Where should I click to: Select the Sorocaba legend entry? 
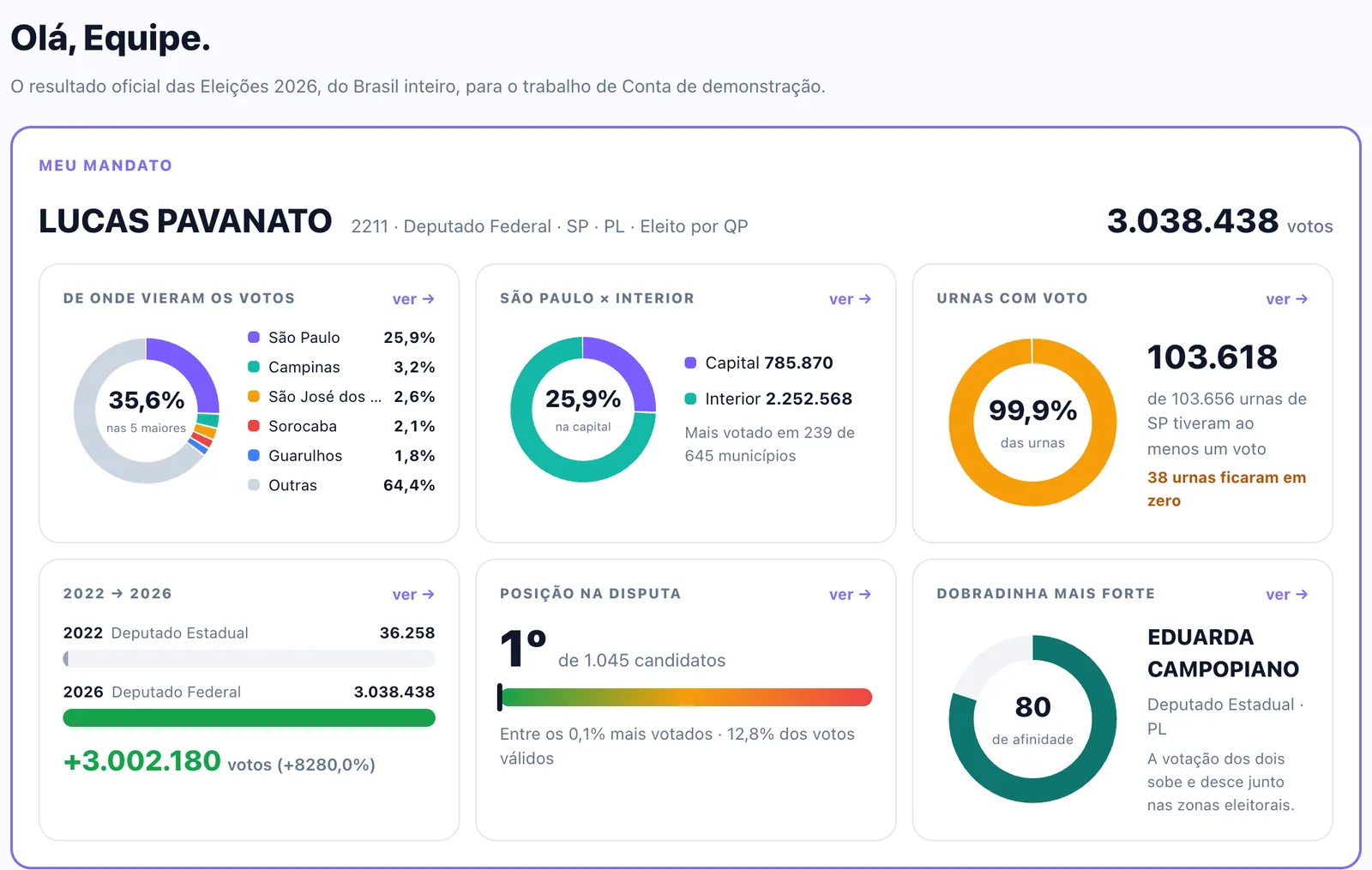[341, 426]
